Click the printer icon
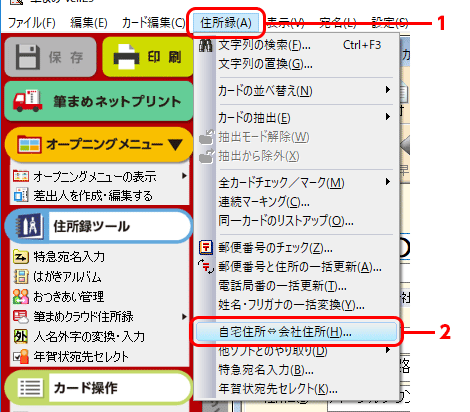The height and width of the screenshot is (412, 470). tap(126, 57)
